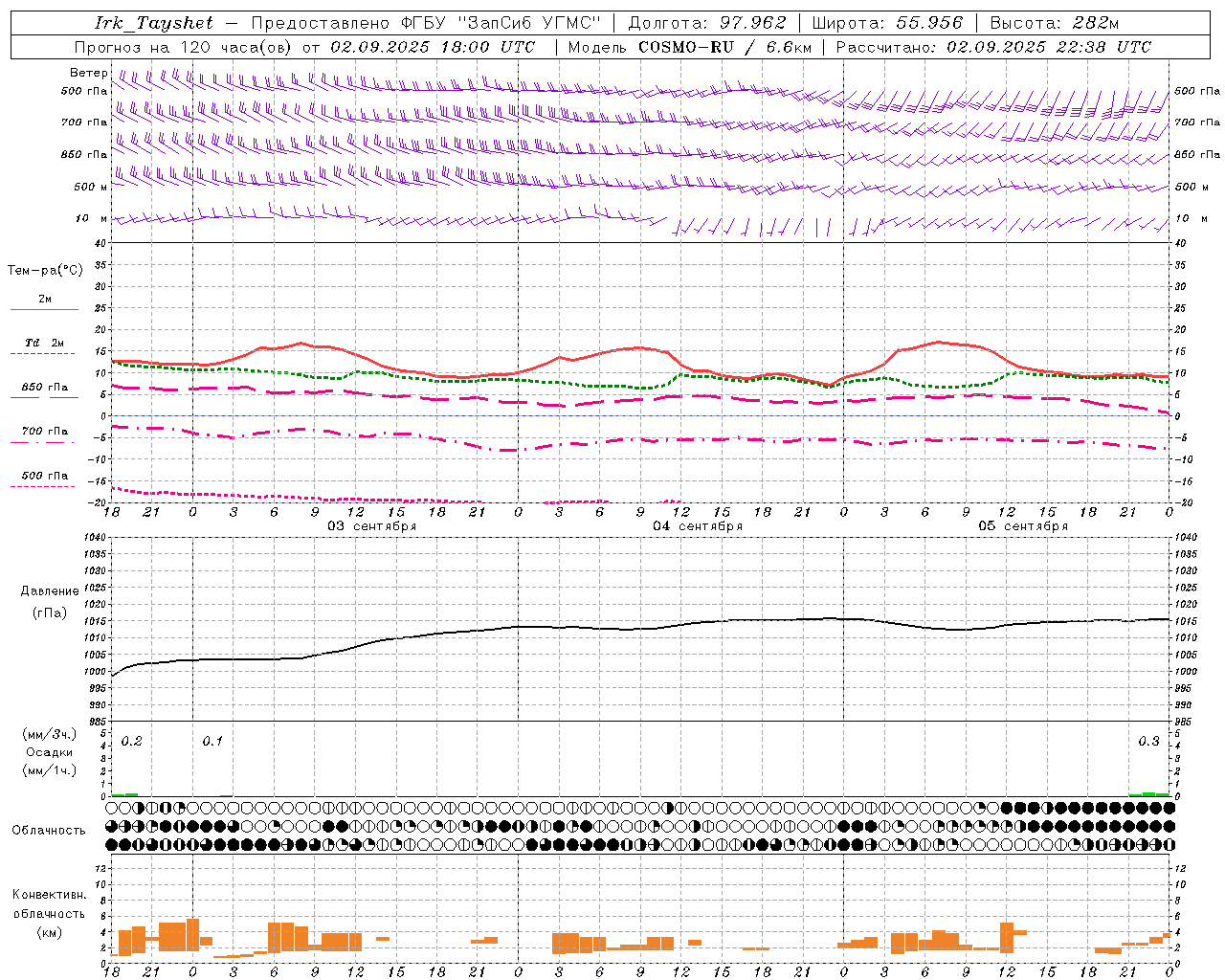Viewport: 1225px width, 980px height.
Task: Click the Давление chart label
Action: [50, 590]
